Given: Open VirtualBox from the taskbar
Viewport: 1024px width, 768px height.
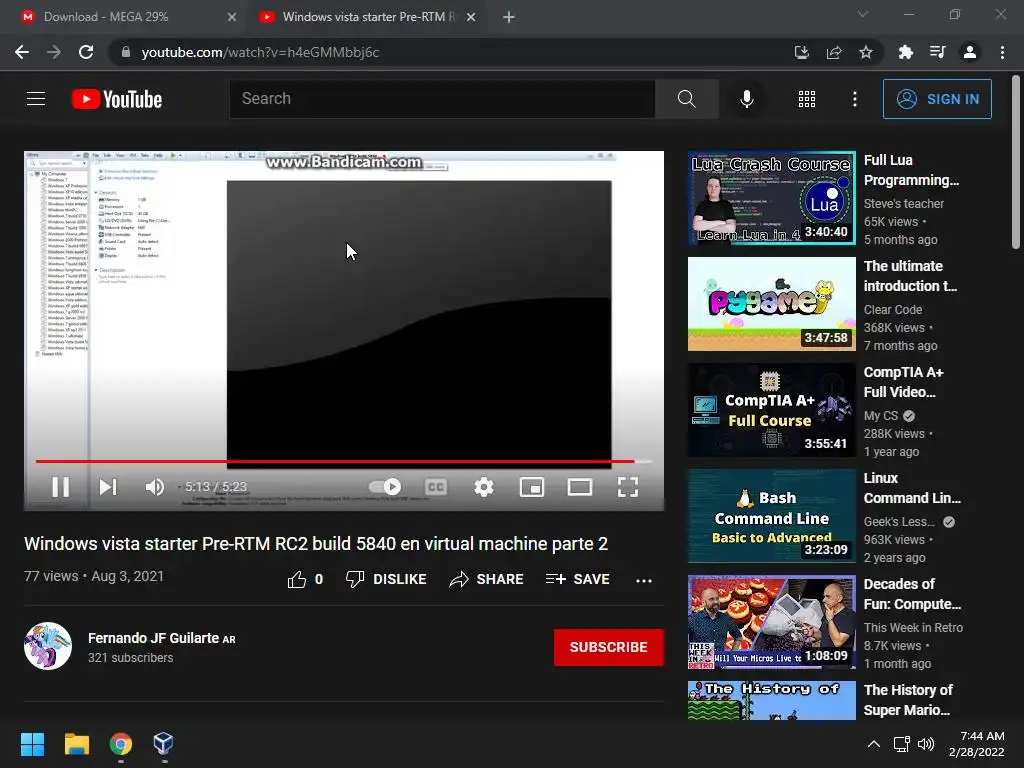Looking at the screenshot, I should tap(163, 744).
